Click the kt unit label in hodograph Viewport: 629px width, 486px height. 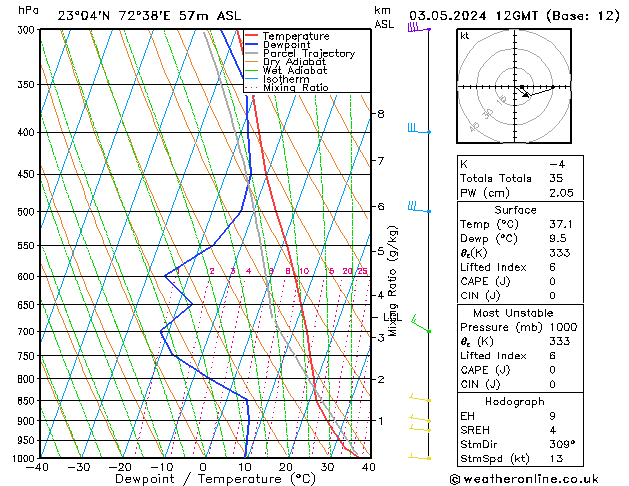tap(465, 36)
